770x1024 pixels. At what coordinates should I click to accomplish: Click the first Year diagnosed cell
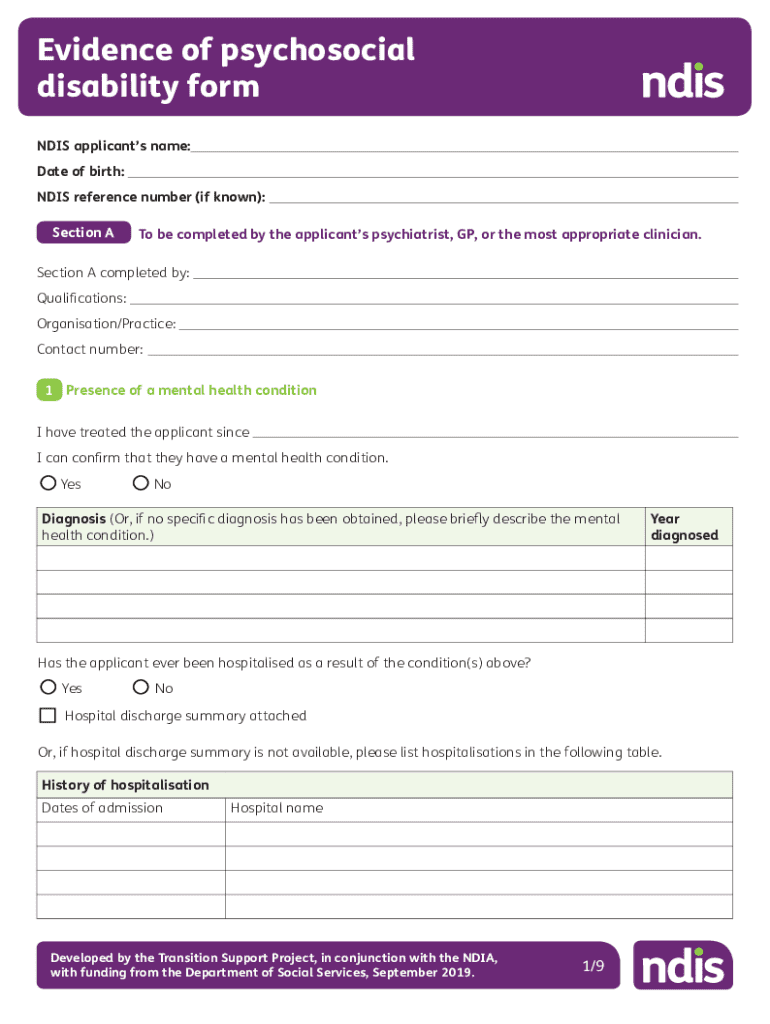[688, 558]
